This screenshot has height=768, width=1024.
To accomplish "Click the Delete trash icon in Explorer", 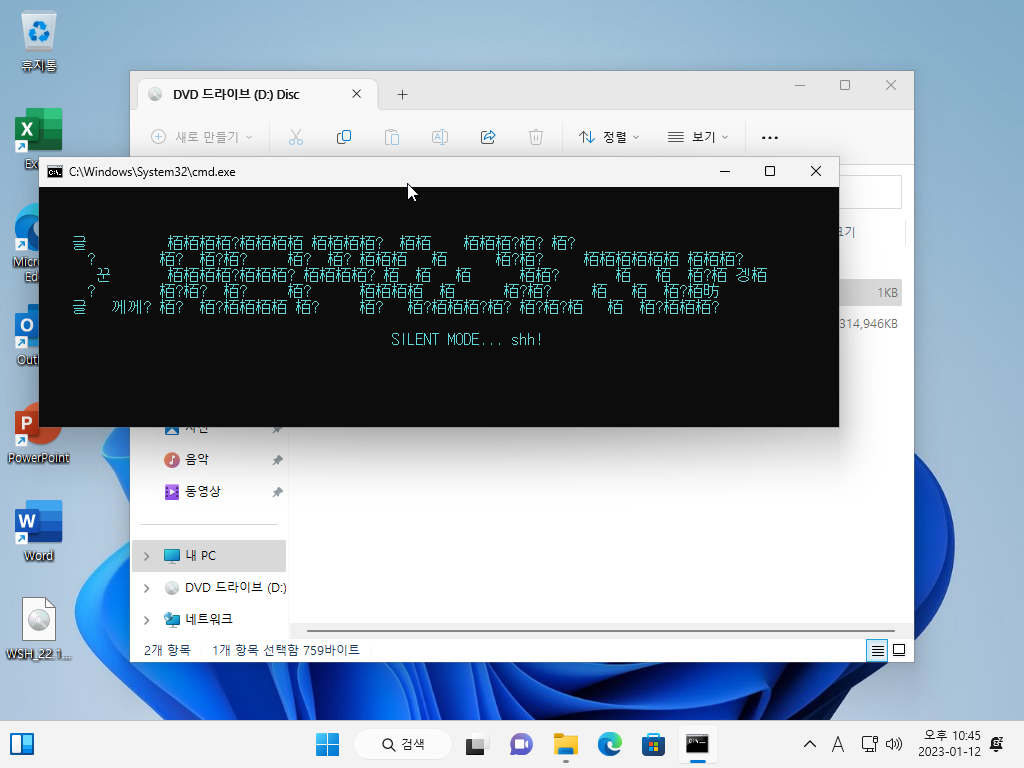I will pyautogui.click(x=536, y=137).
